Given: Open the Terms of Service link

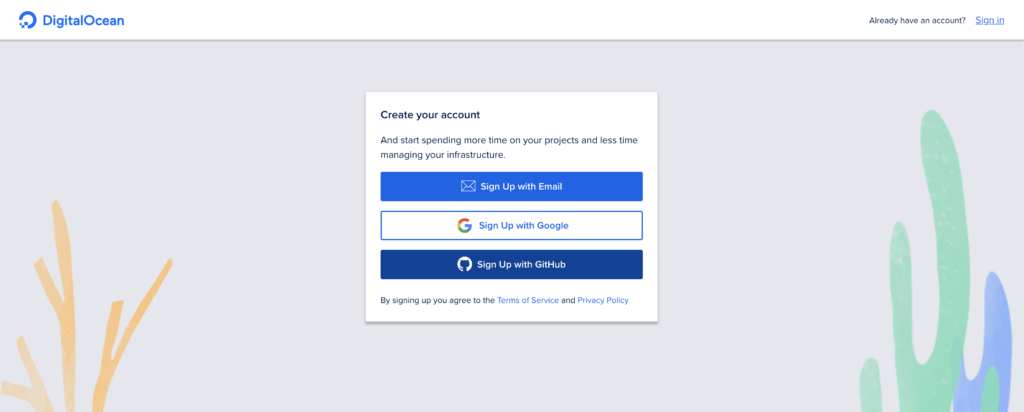Looking at the screenshot, I should [528, 300].
